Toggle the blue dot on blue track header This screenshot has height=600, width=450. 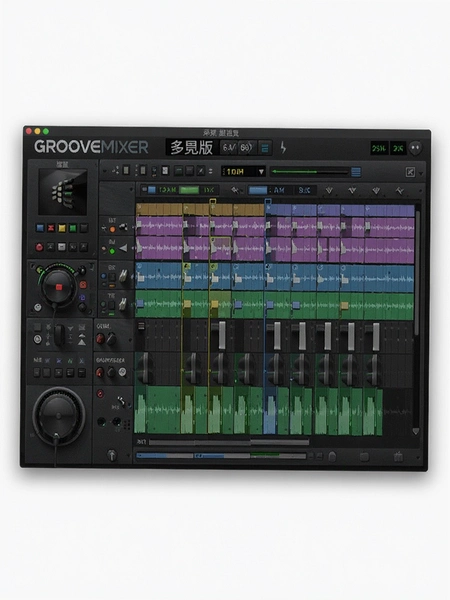103,276
